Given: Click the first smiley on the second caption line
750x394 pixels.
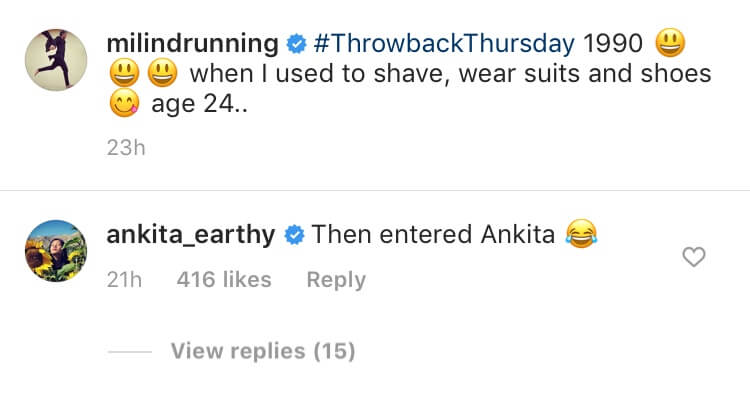Looking at the screenshot, I should click(x=124, y=73).
